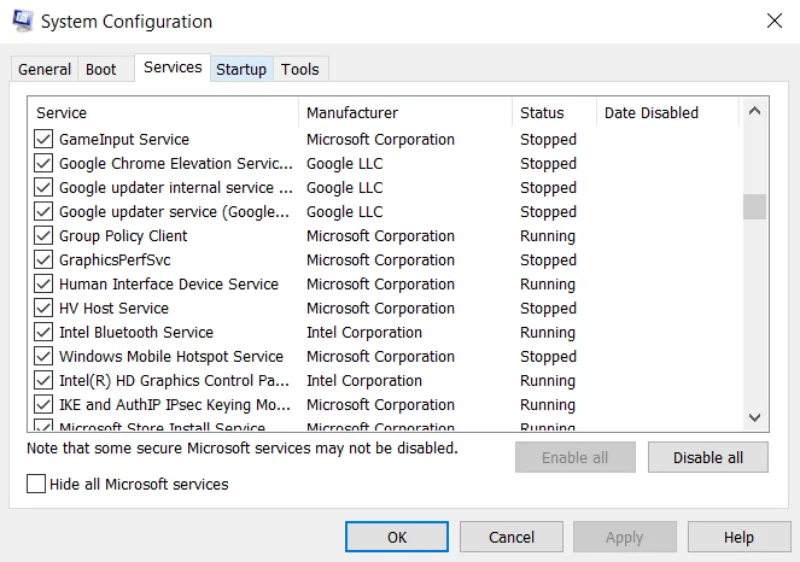This screenshot has height=562, width=800.
Task: Go to the Startup tab
Action: (241, 69)
